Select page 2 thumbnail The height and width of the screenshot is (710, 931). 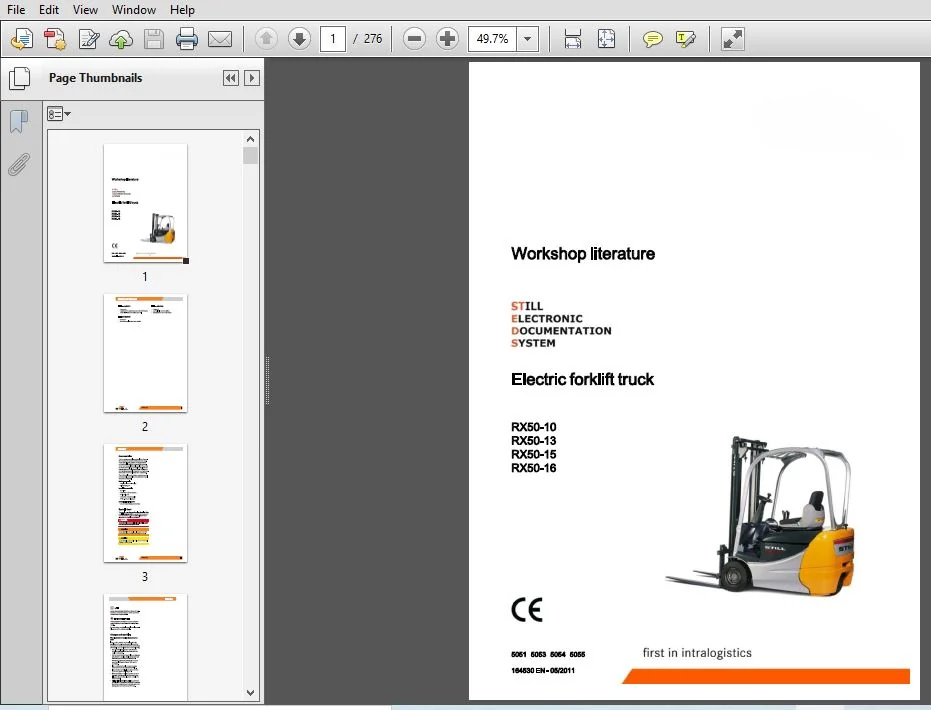[145, 353]
